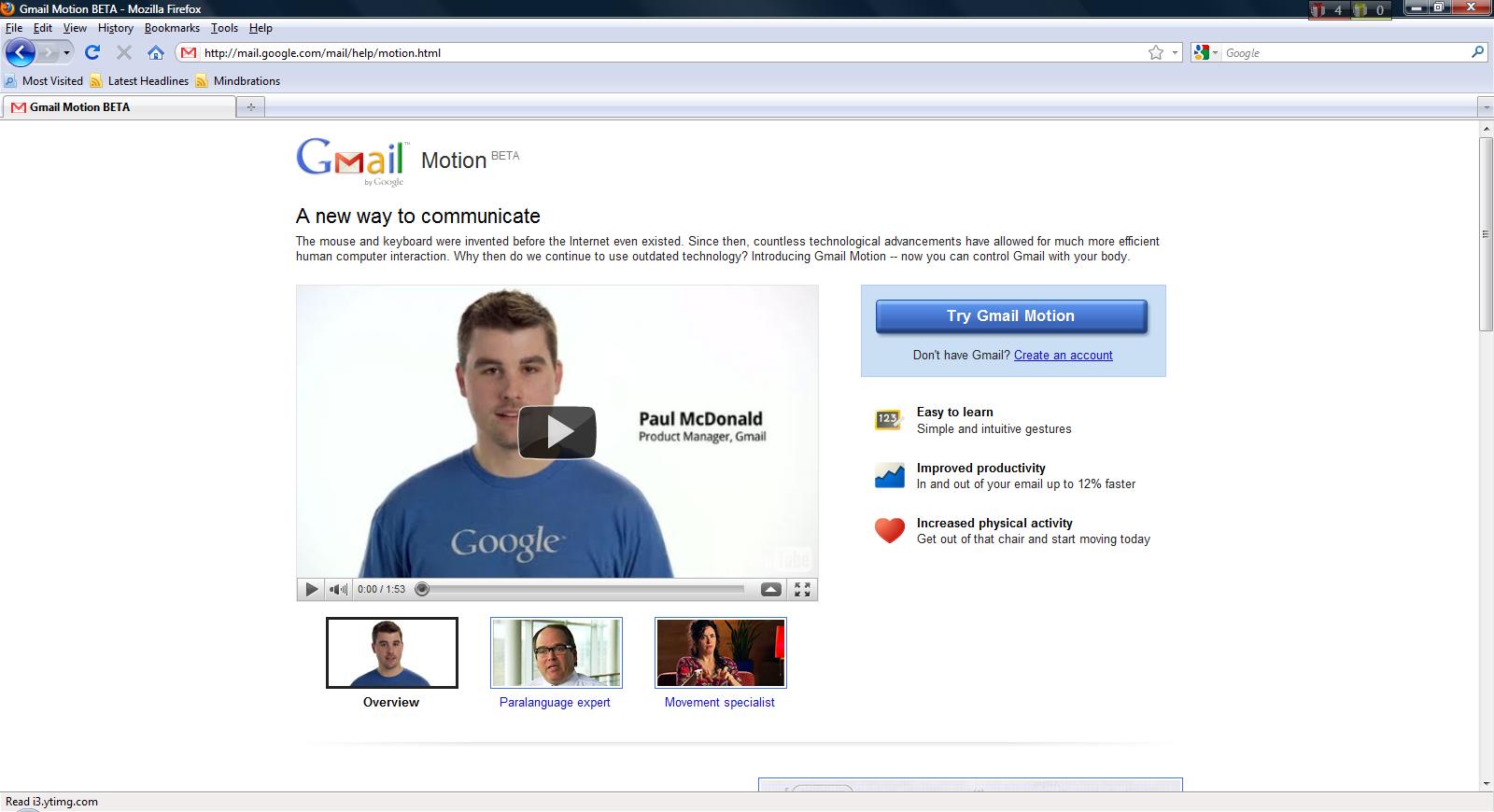Click the 0:00 / 1:53 video time display
Screen dimensions: 1494x812
(381, 589)
